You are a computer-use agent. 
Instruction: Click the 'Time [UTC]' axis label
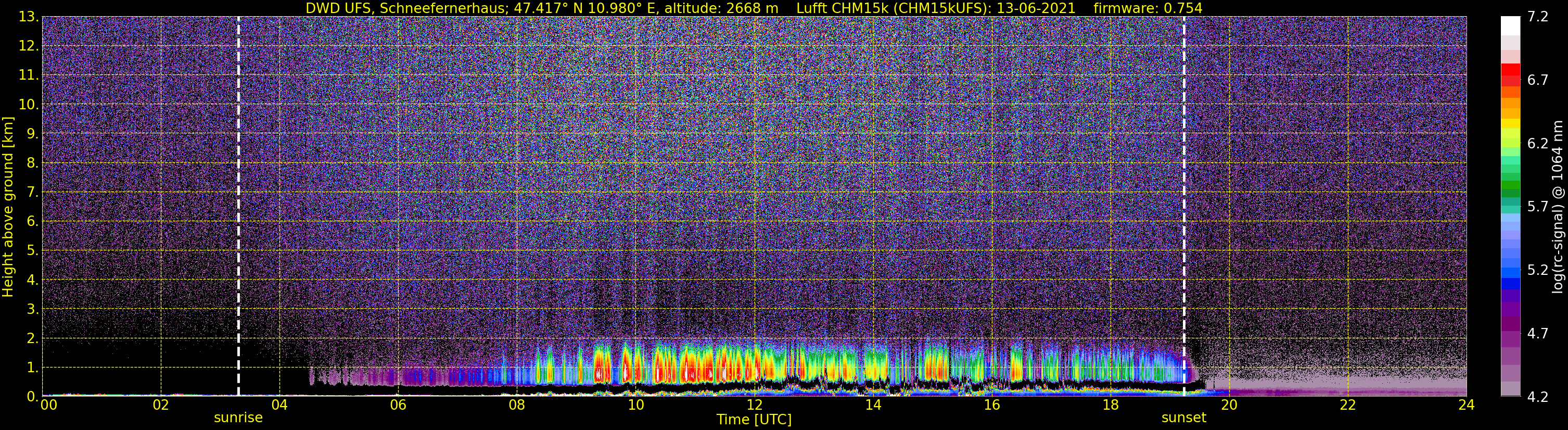pos(754,420)
